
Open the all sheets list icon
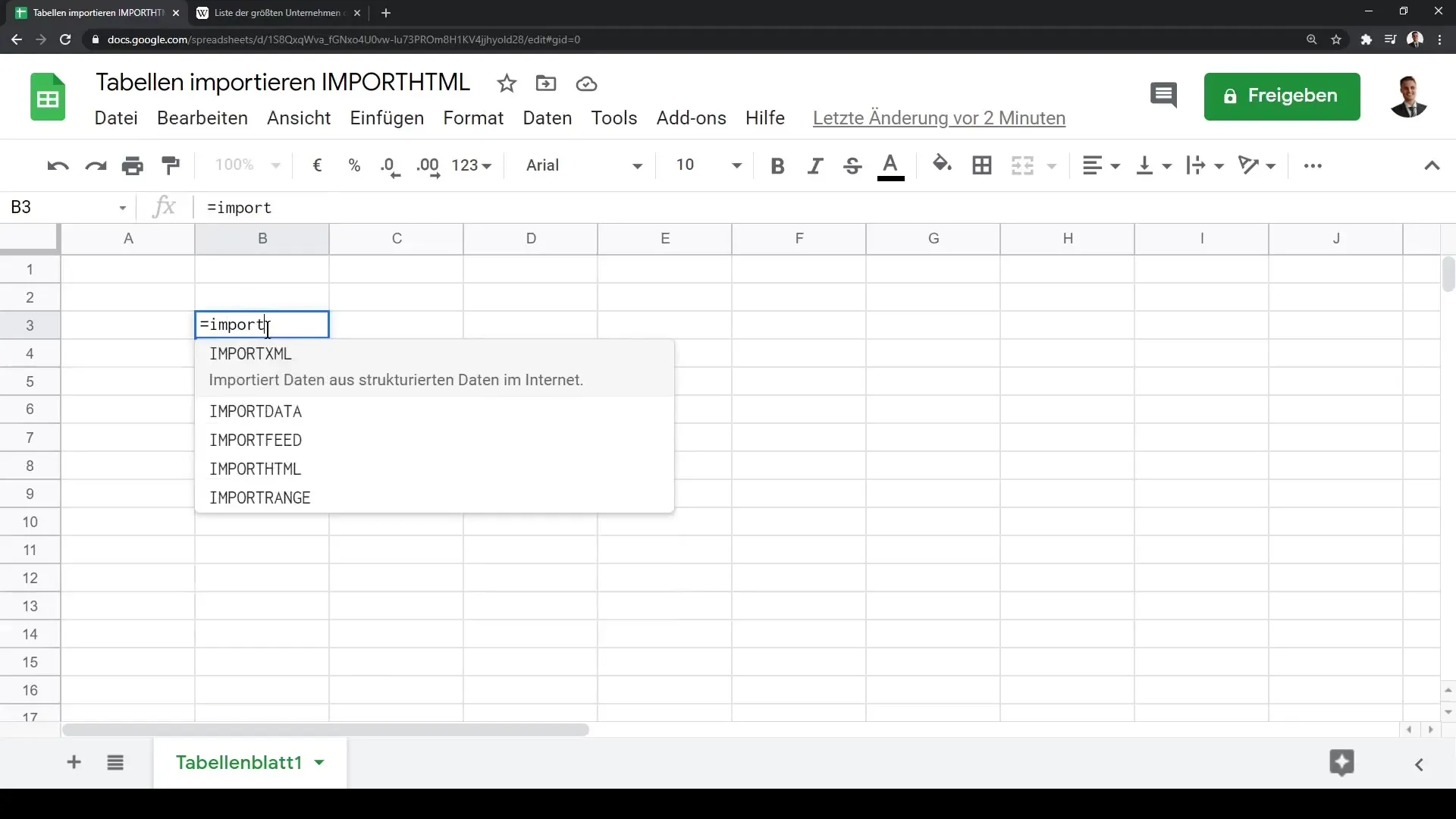(115, 762)
